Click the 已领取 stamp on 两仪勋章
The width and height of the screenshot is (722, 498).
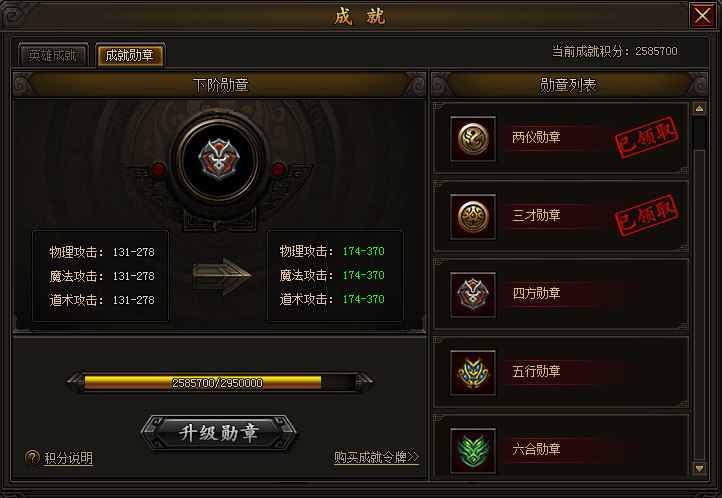646,137
